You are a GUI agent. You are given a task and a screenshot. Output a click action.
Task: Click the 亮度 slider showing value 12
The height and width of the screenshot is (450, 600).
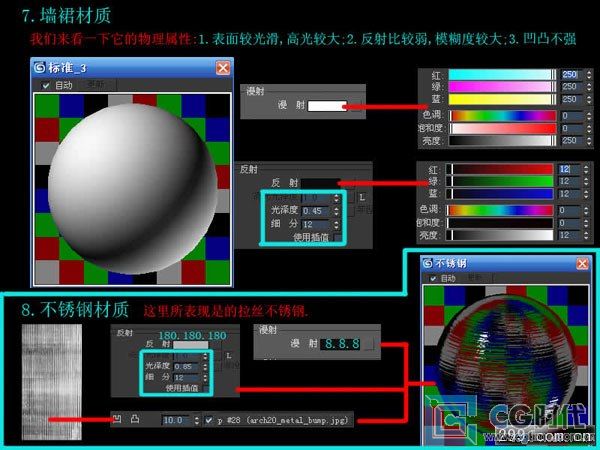coord(500,235)
